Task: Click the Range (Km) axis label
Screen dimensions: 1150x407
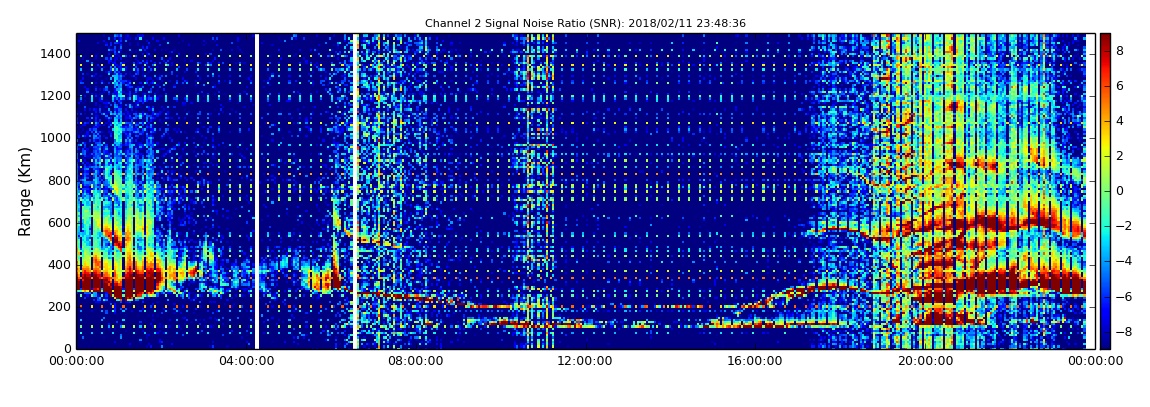Action: (x=25, y=191)
